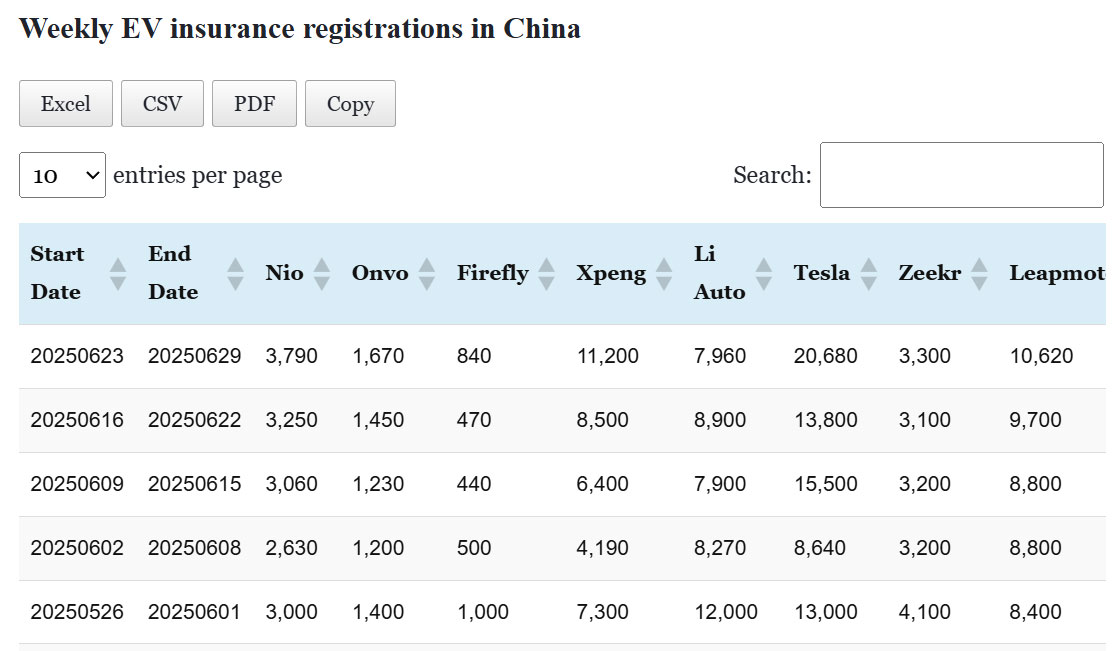This screenshot has width=1113, height=651.
Task: Click the Xpeng 11,200 cell
Action: pyautogui.click(x=607, y=356)
